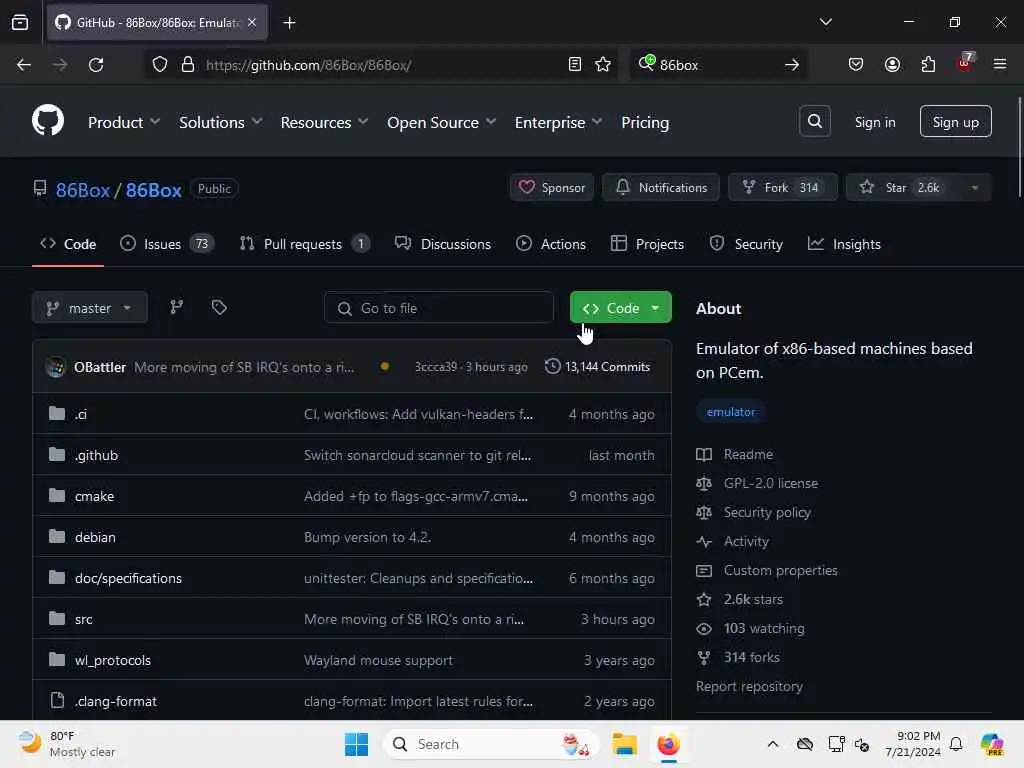
Task: Open the .clang-format file
Action: (x=116, y=701)
